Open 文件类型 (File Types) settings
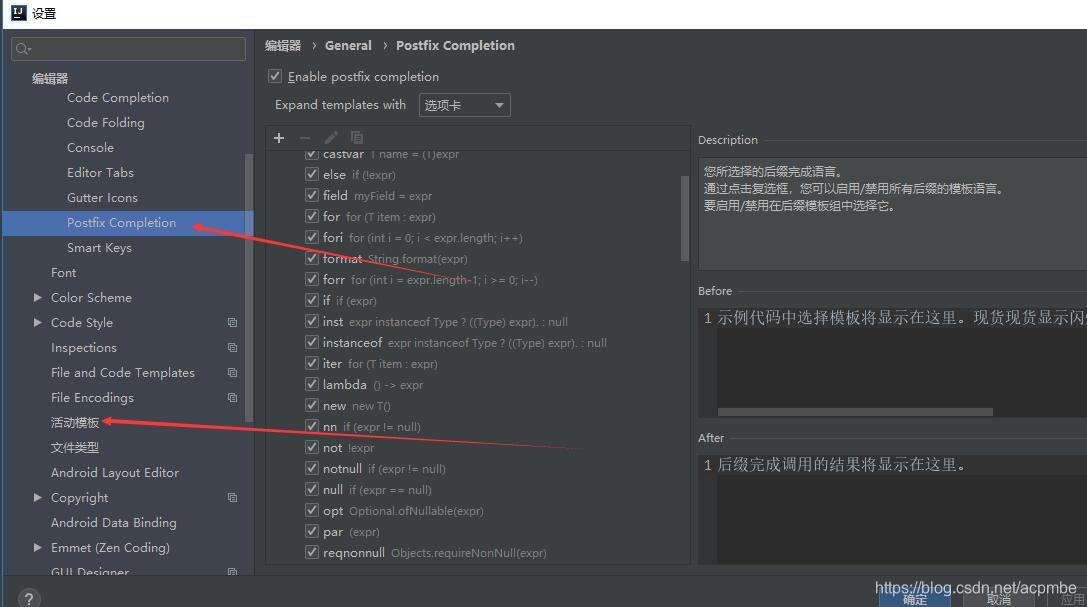This screenshot has height=607, width=1087. point(75,448)
